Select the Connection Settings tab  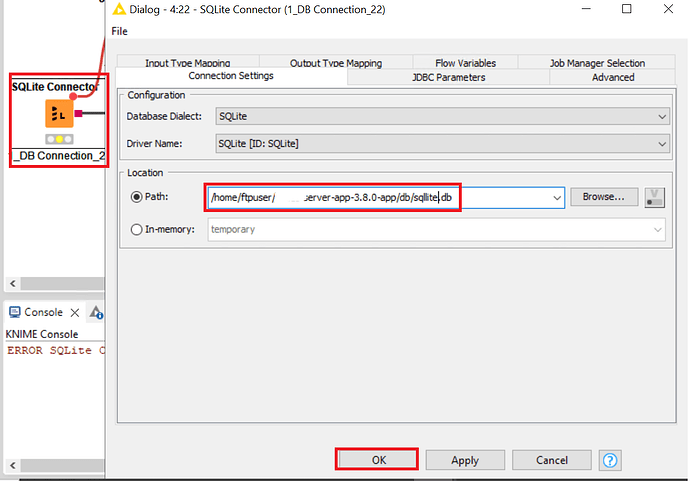[231, 76]
